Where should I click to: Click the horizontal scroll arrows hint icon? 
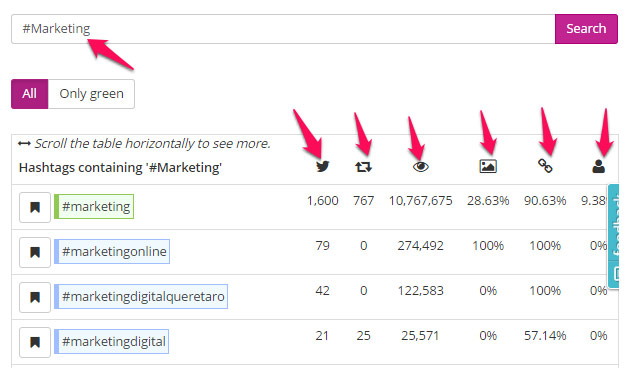tap(24, 144)
